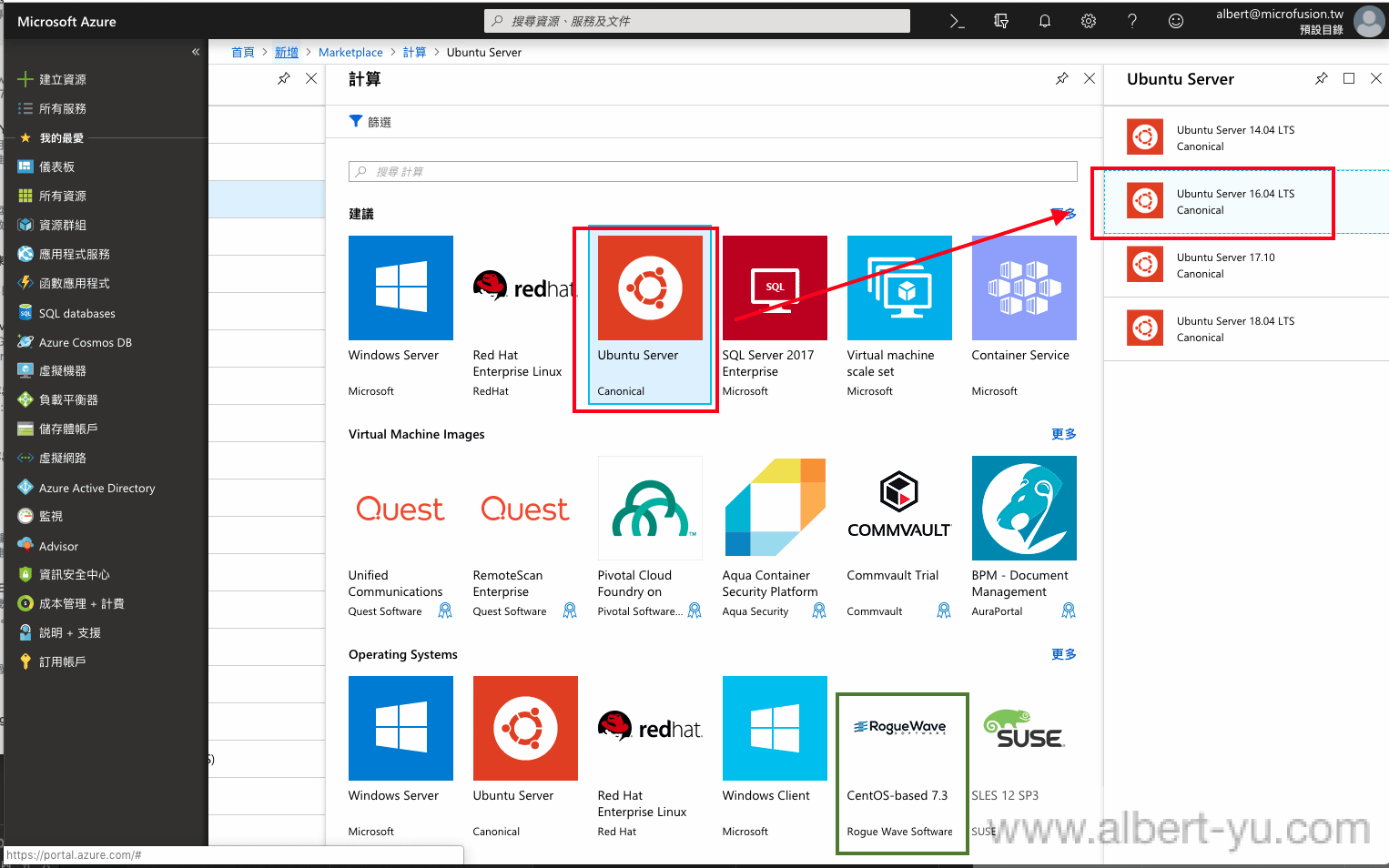Select Quest Unified Communications tile

(400, 538)
